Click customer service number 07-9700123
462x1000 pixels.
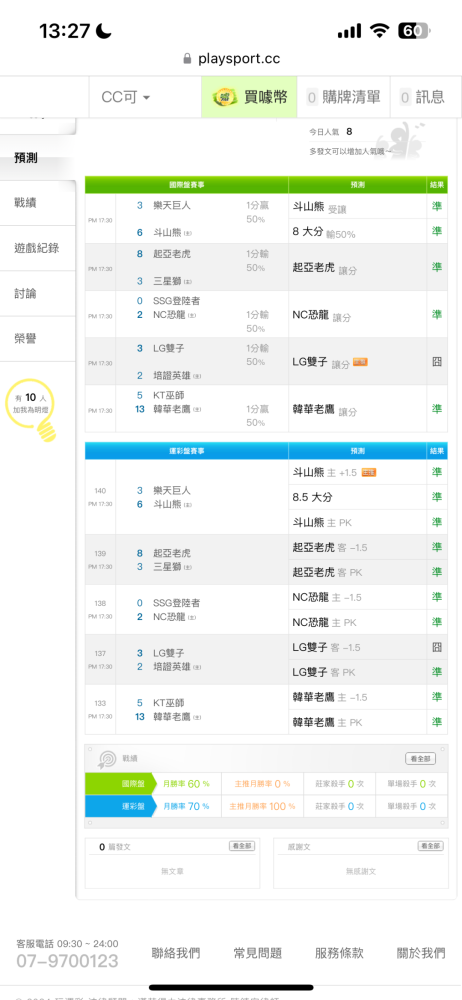[x=67, y=961]
